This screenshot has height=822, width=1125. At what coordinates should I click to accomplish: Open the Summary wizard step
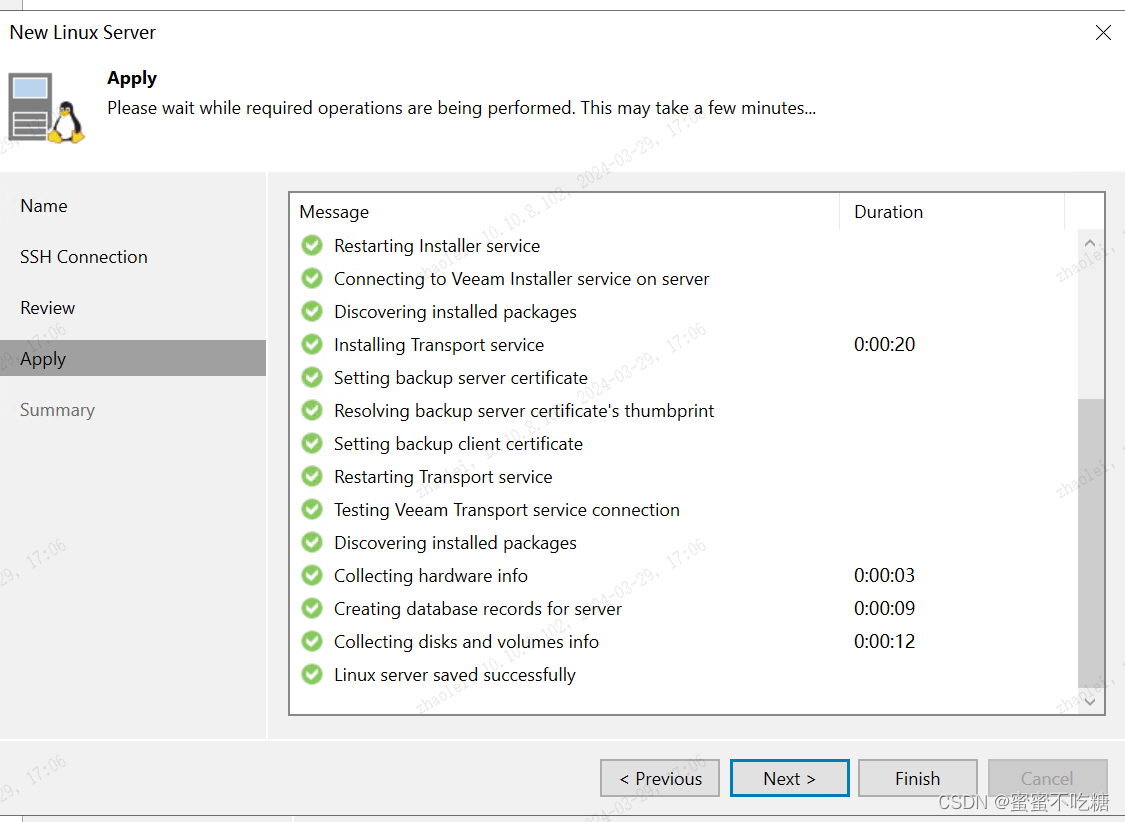pyautogui.click(x=133, y=410)
